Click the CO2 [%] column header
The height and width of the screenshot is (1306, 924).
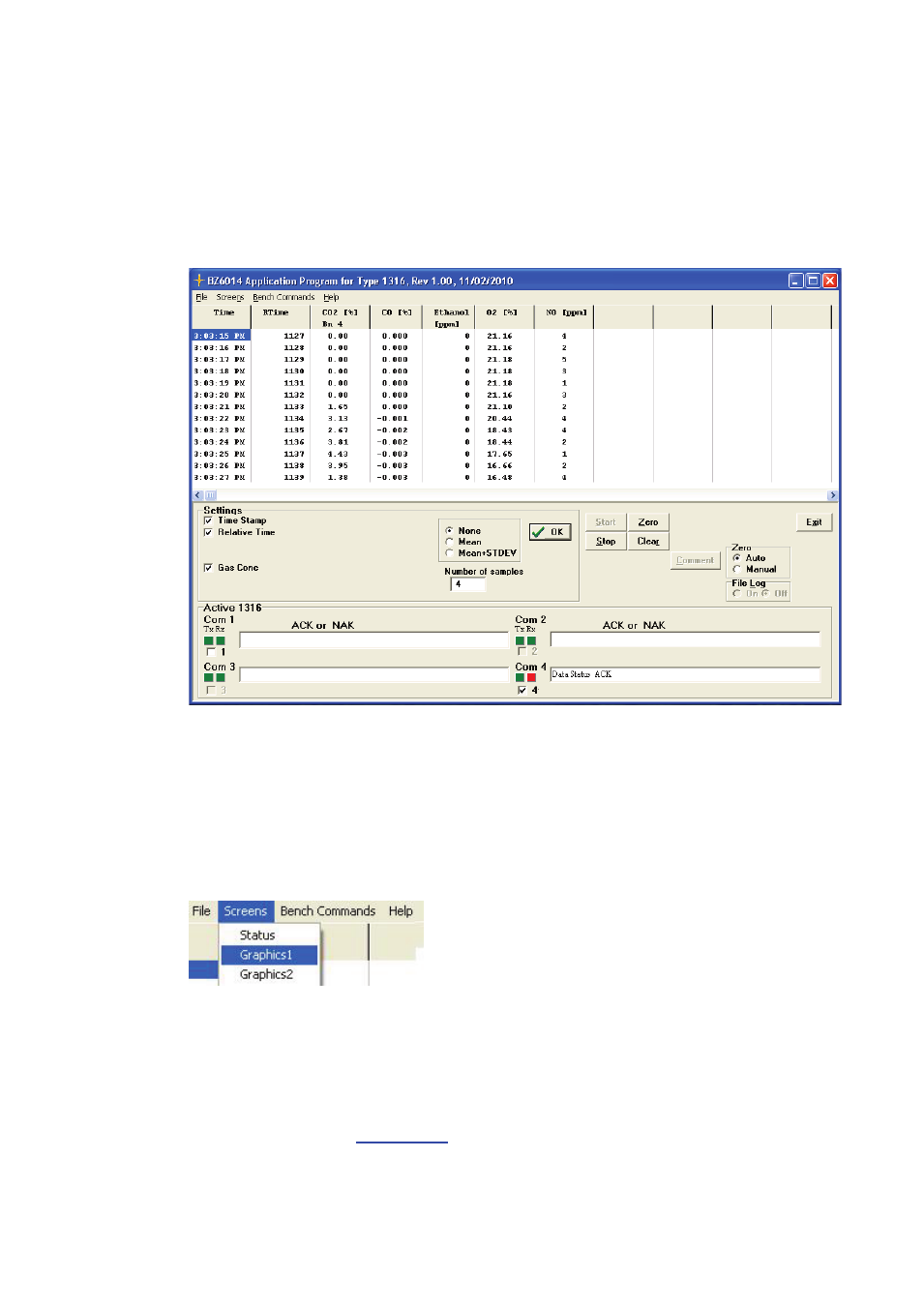coord(340,317)
